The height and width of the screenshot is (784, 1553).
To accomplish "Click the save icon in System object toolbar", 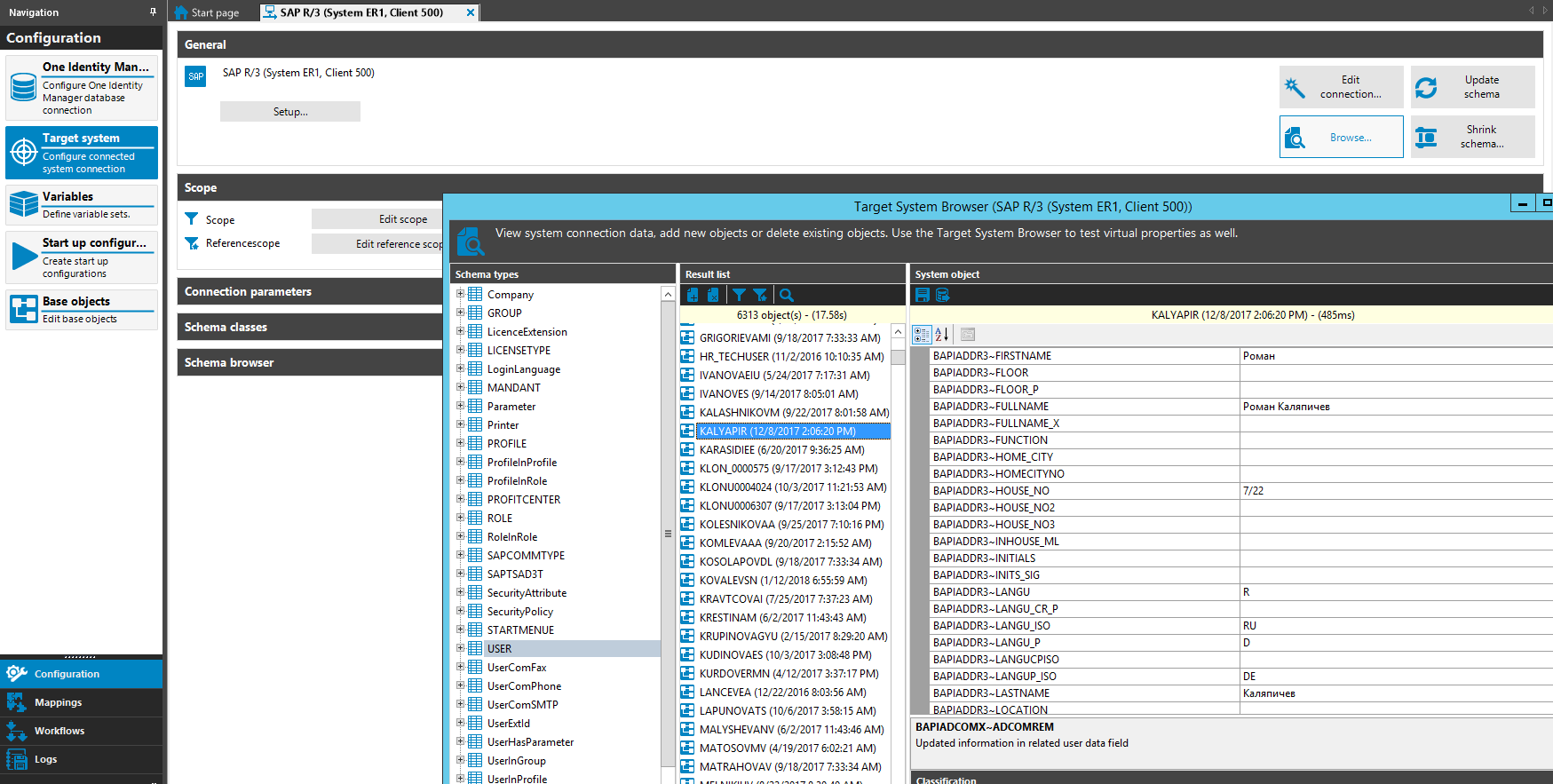I will [x=923, y=295].
